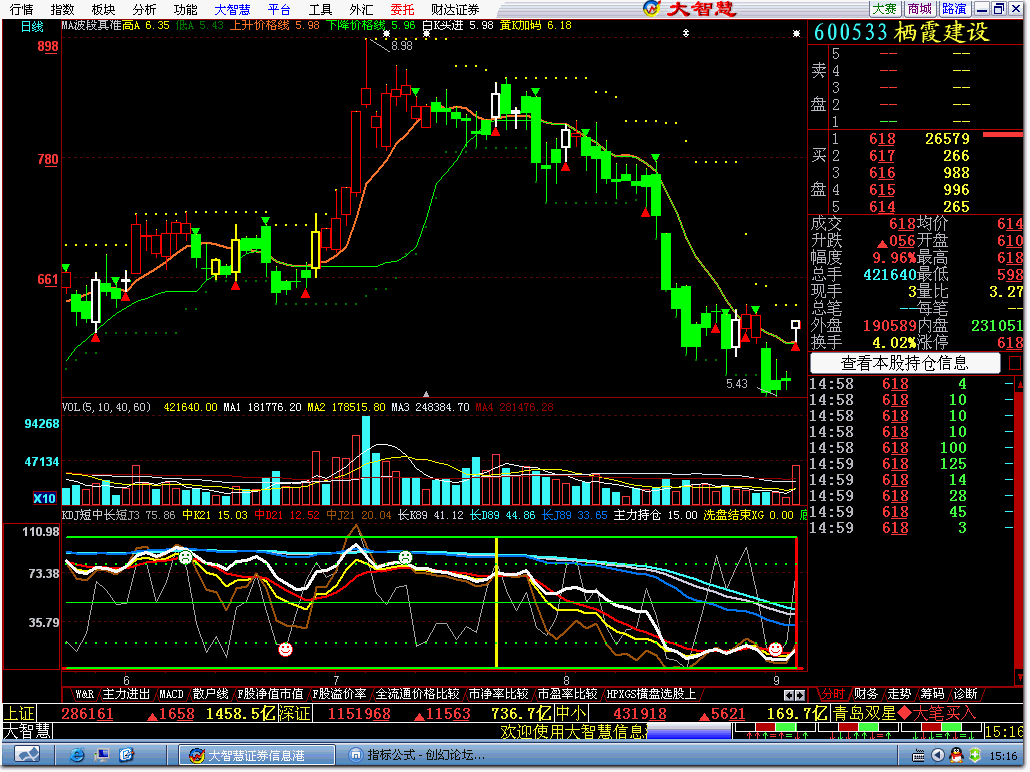Open the 工具 menu
The width and height of the screenshot is (1030, 772).
coord(320,9)
